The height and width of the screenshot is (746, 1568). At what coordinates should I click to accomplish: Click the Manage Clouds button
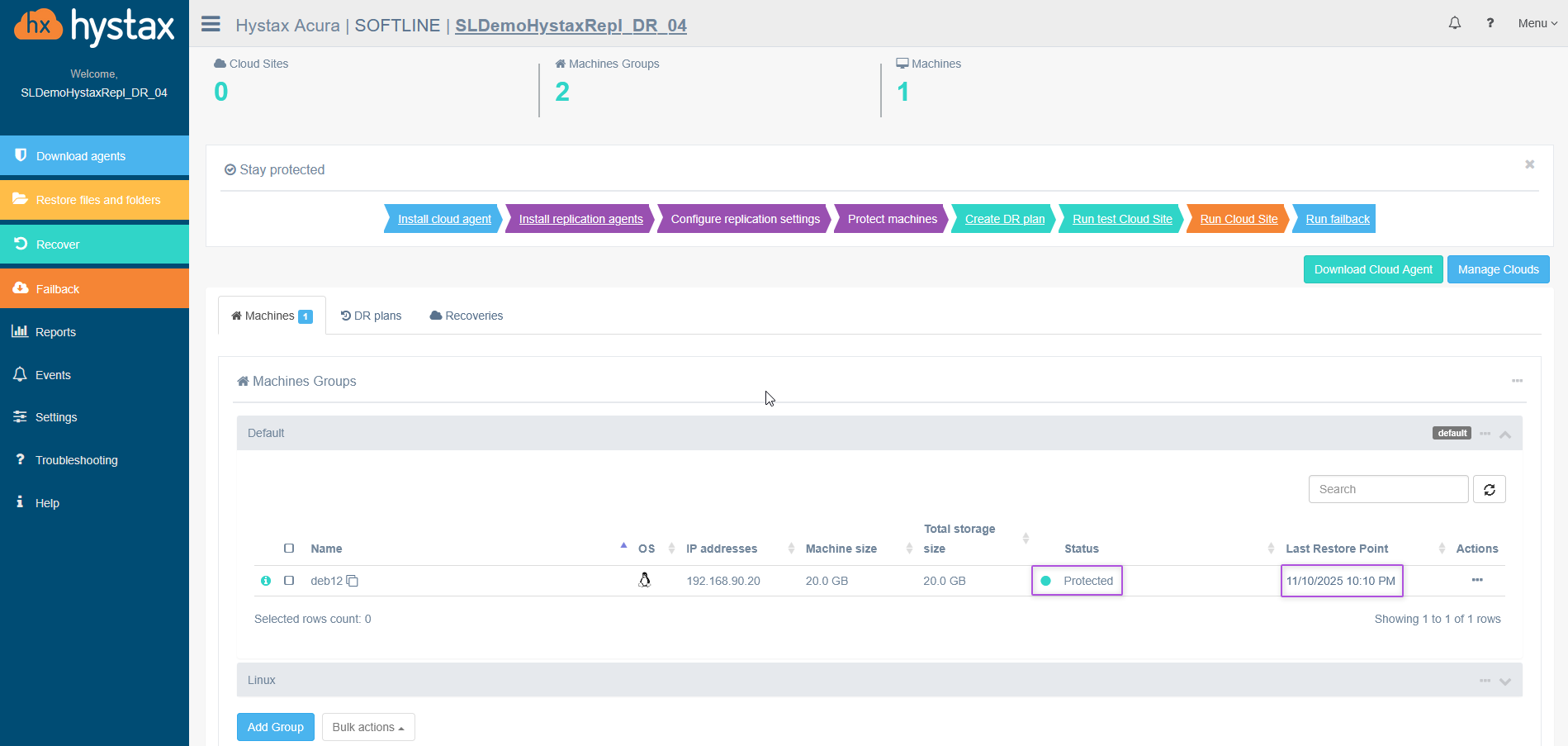[x=1498, y=269]
